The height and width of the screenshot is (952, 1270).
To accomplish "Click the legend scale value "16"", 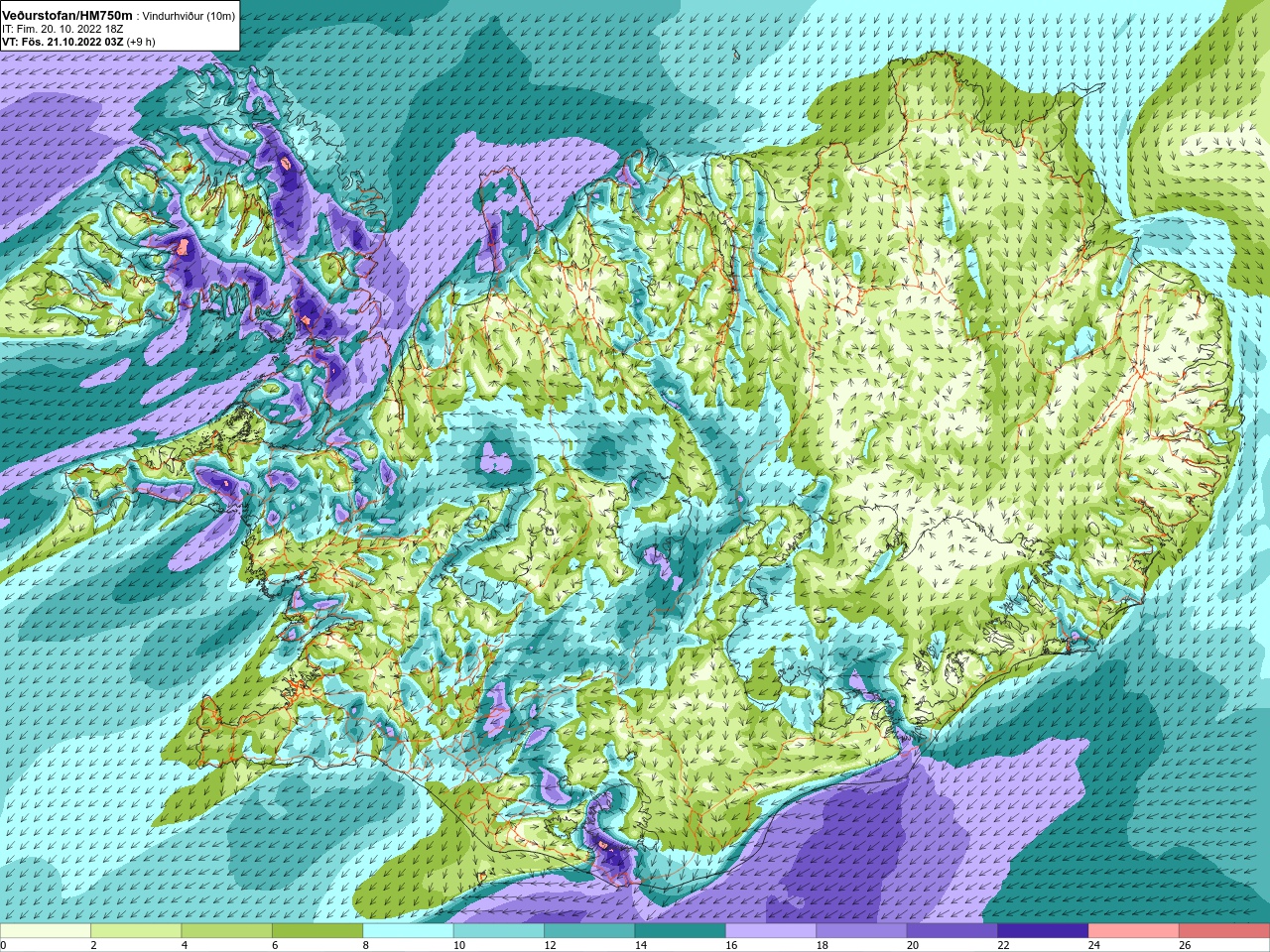I will pos(732,945).
